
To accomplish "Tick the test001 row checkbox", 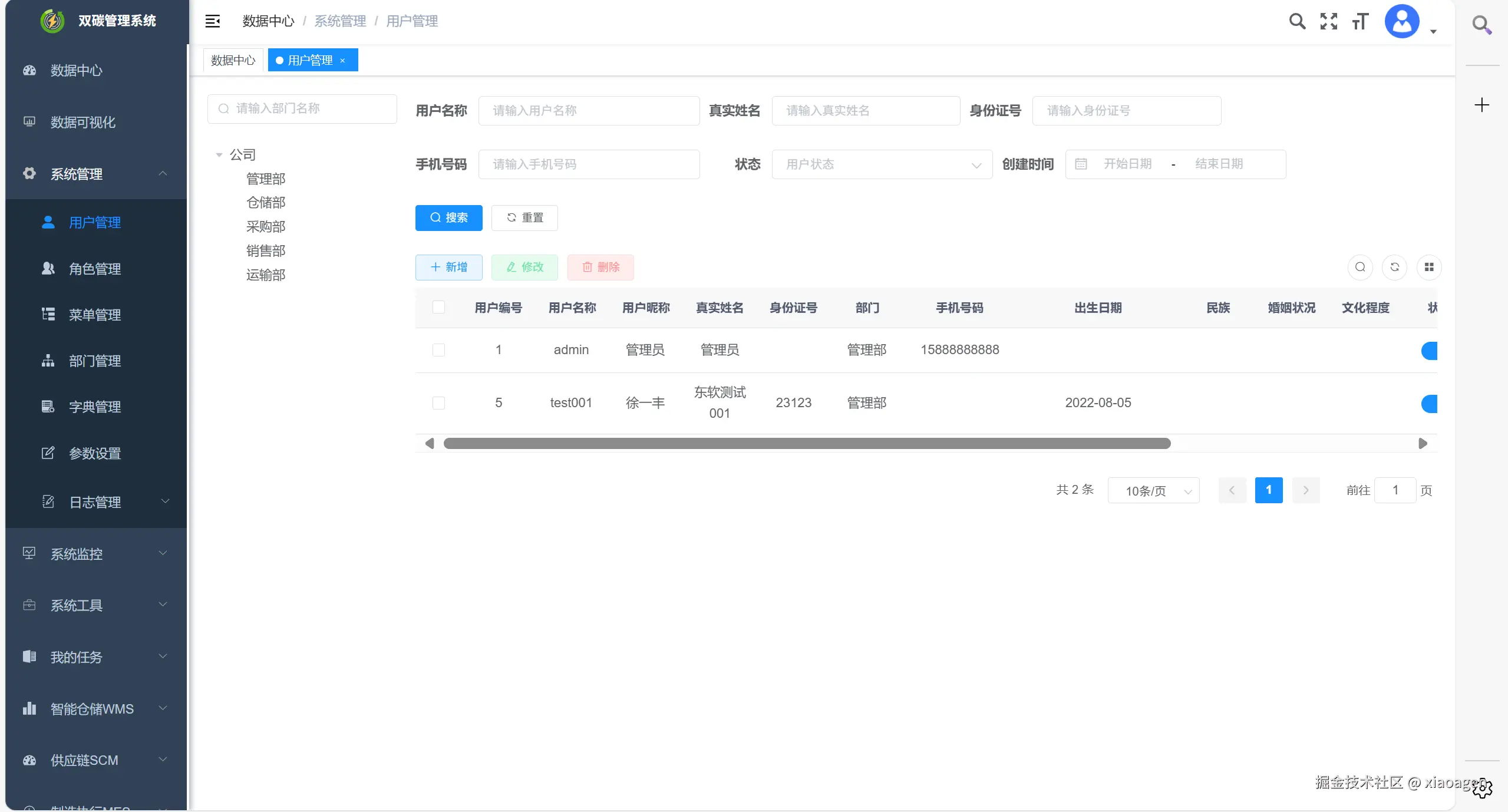I will [438, 403].
